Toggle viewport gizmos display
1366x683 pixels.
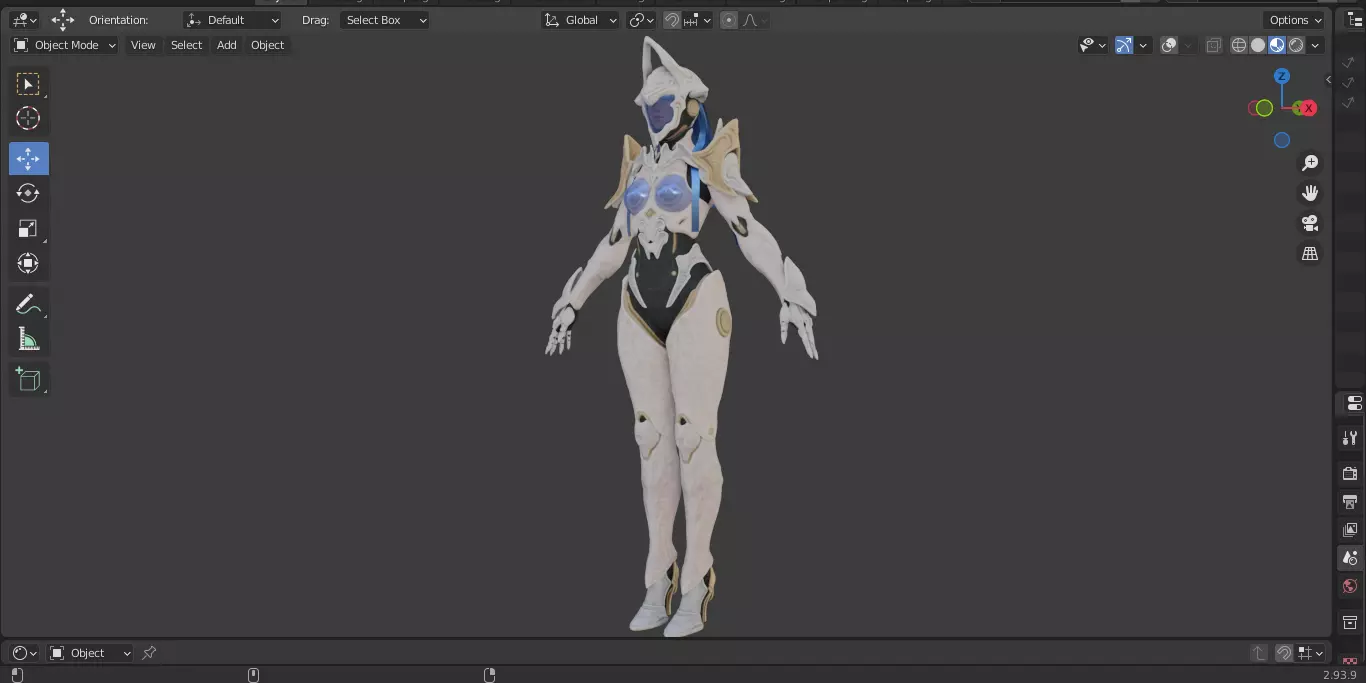click(x=1124, y=45)
